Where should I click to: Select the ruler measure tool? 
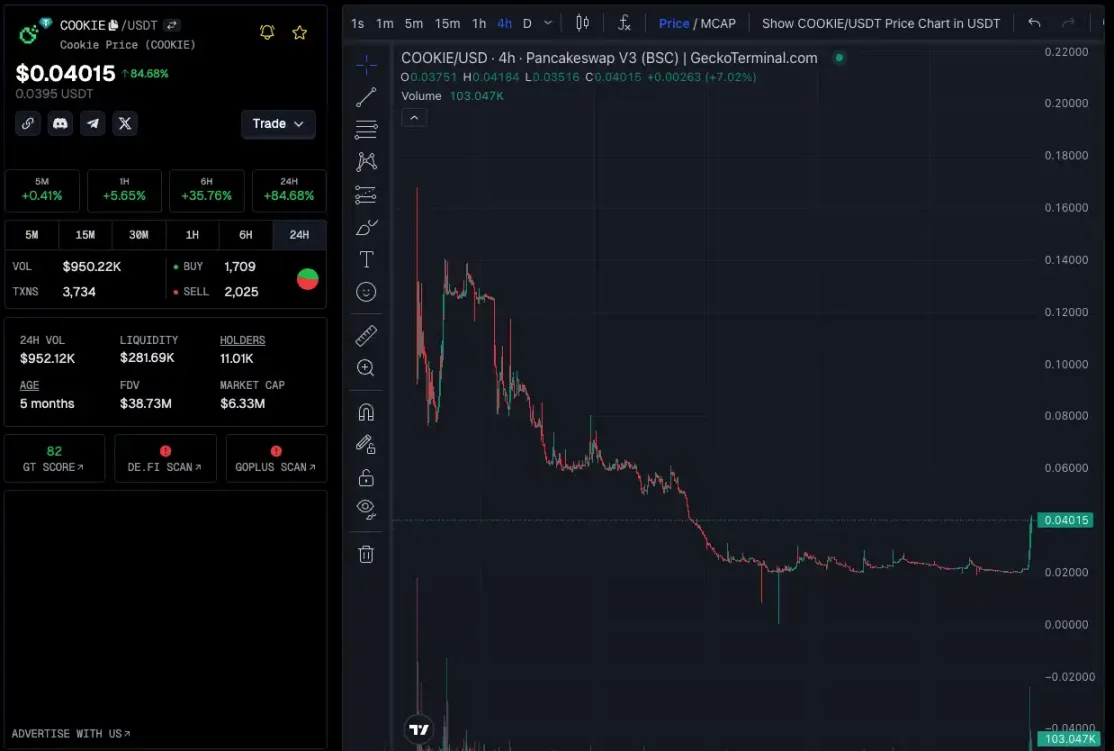366,335
